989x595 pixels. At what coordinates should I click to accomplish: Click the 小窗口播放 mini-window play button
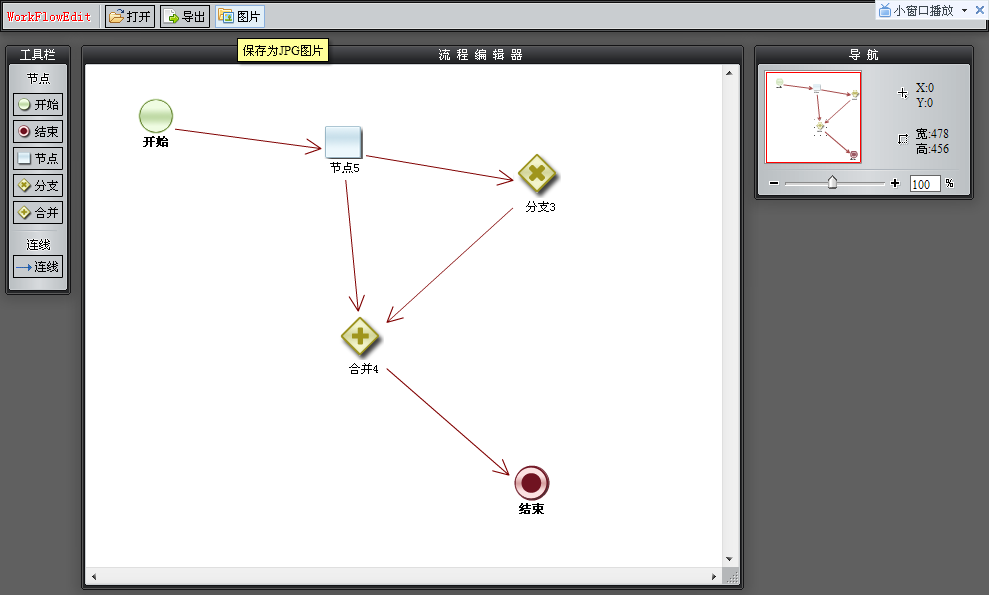(x=916, y=11)
